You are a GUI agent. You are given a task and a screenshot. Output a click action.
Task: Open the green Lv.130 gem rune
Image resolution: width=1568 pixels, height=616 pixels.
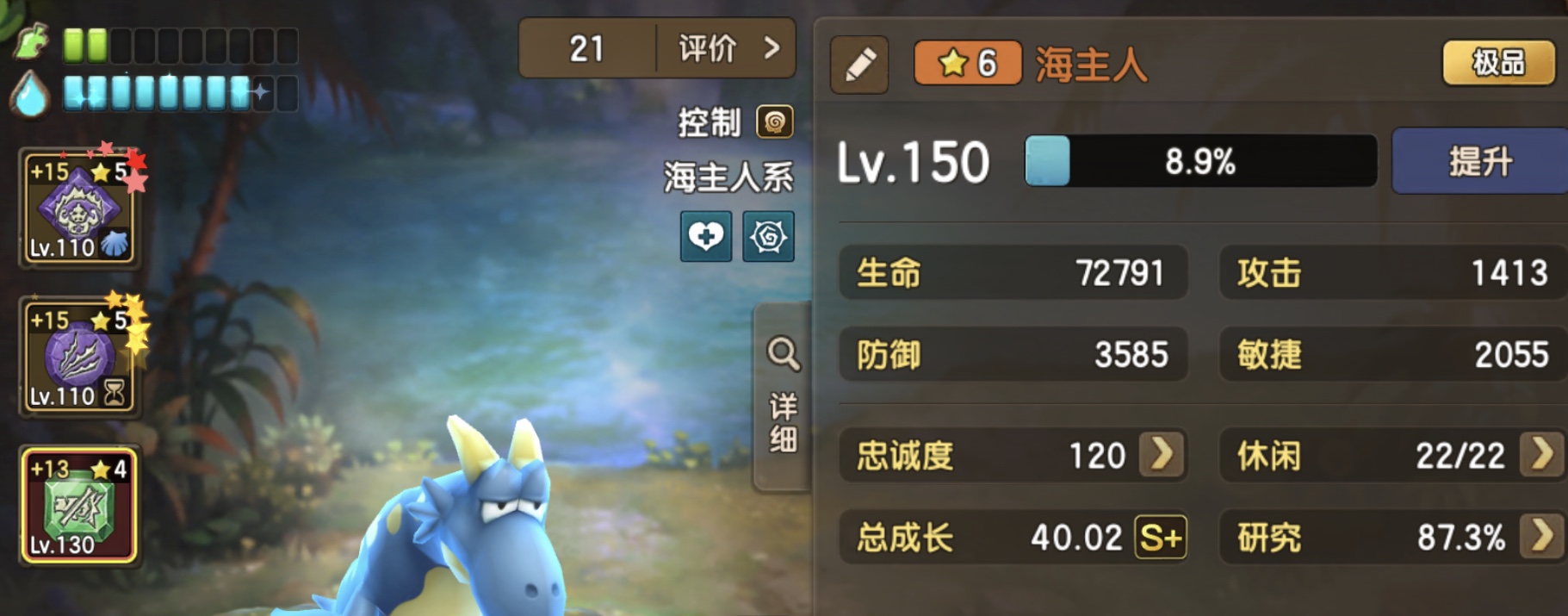point(79,506)
